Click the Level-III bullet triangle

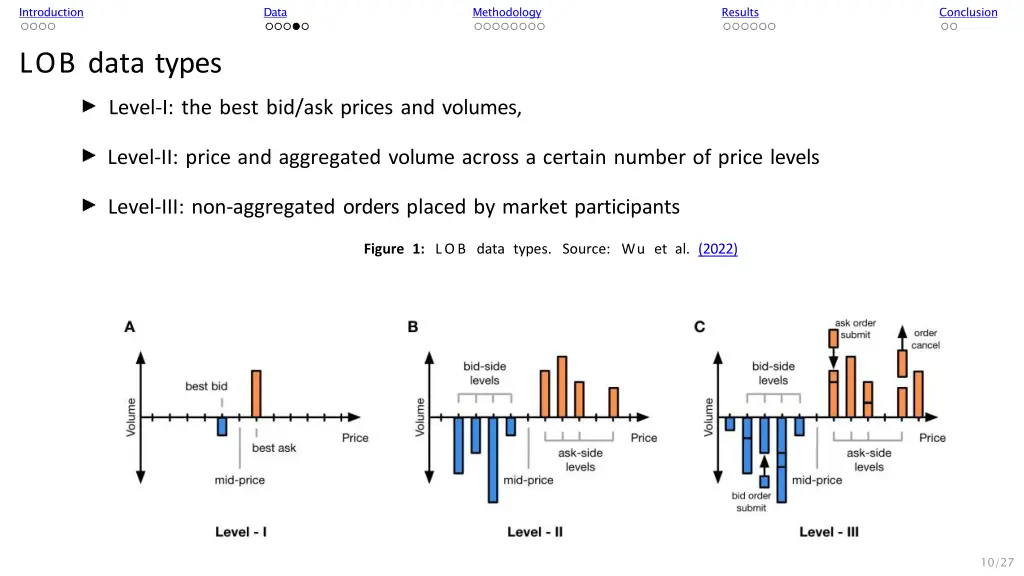[x=89, y=205]
